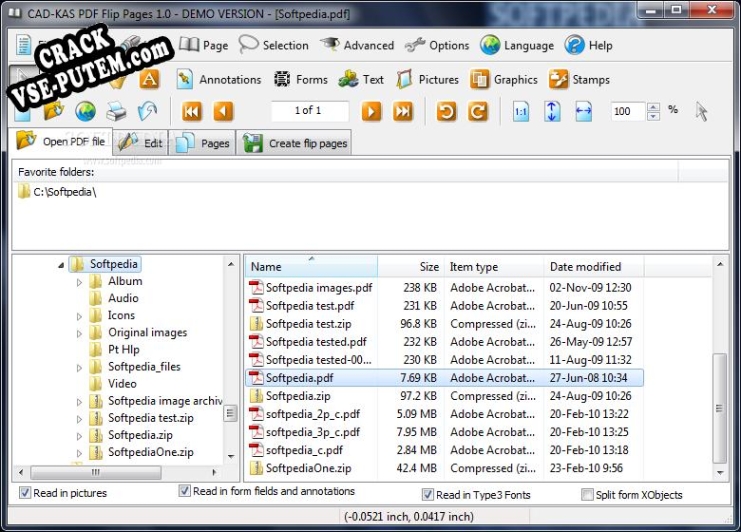Expand the Softpedia_files folder node
The width and height of the screenshot is (741, 532).
pyautogui.click(x=80, y=367)
